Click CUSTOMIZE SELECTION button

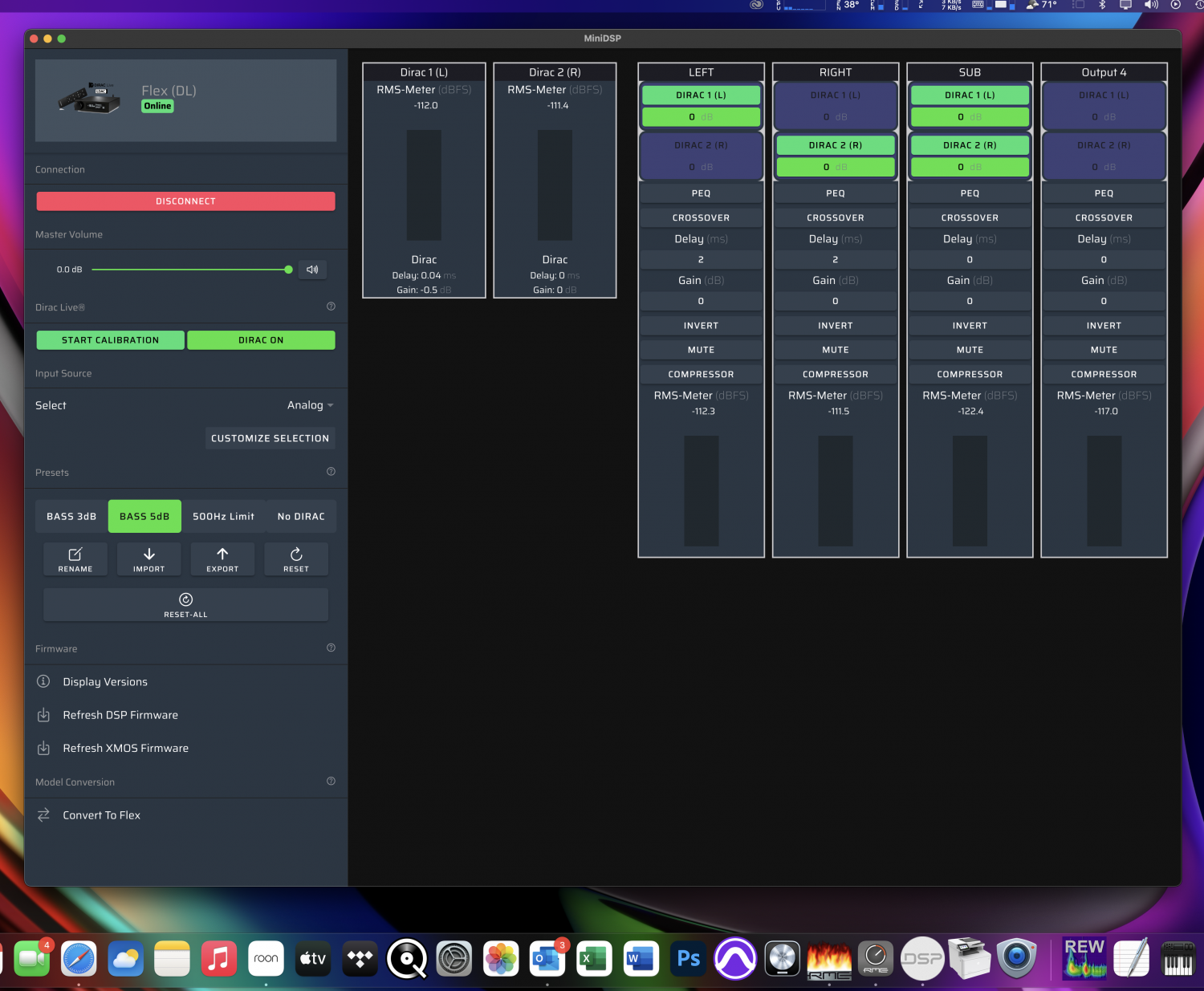[270, 438]
